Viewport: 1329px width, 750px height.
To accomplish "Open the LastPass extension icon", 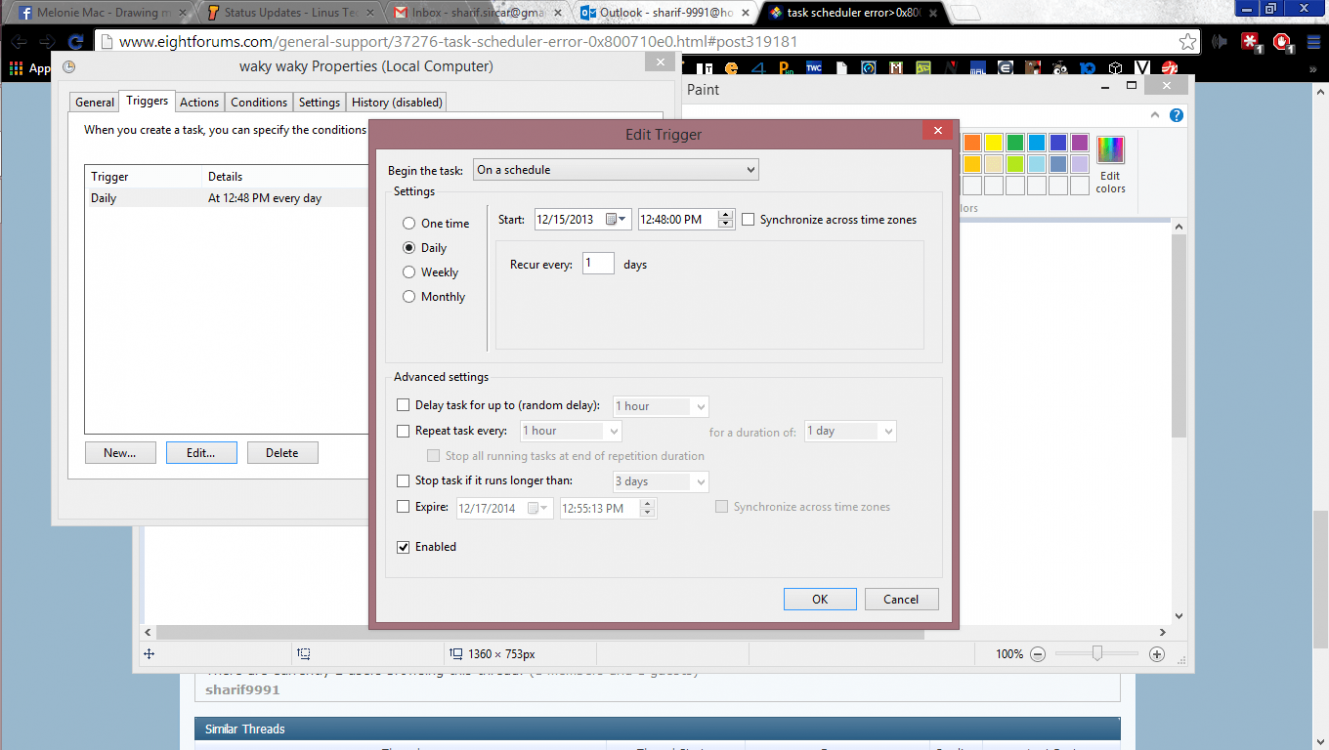I will coord(1251,42).
